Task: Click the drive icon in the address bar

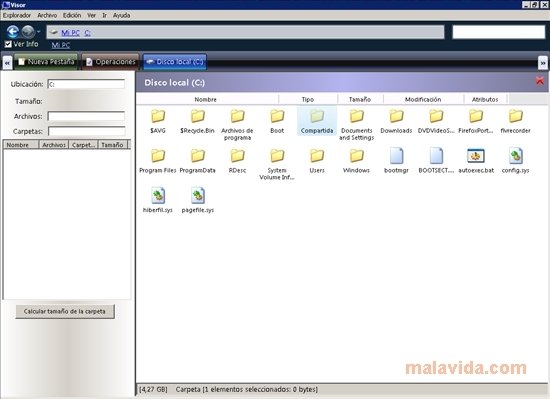Action: coord(53,32)
